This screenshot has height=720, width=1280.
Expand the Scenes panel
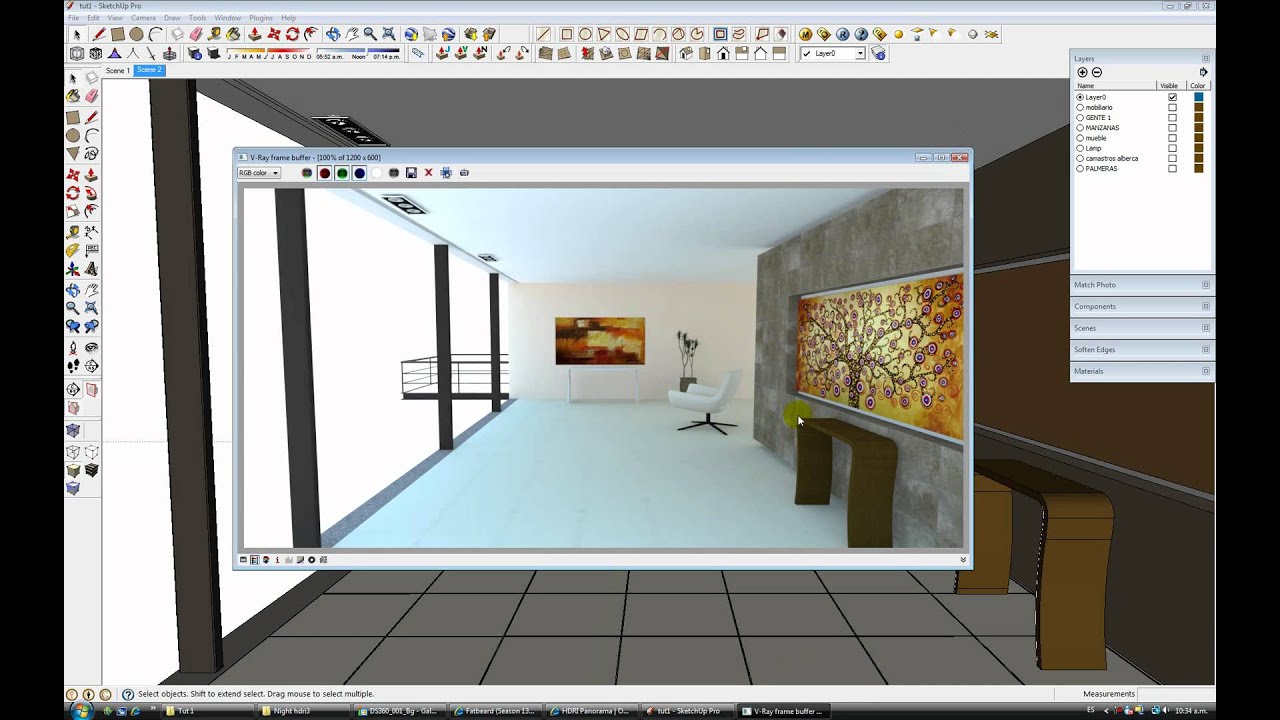pyautogui.click(x=1142, y=328)
